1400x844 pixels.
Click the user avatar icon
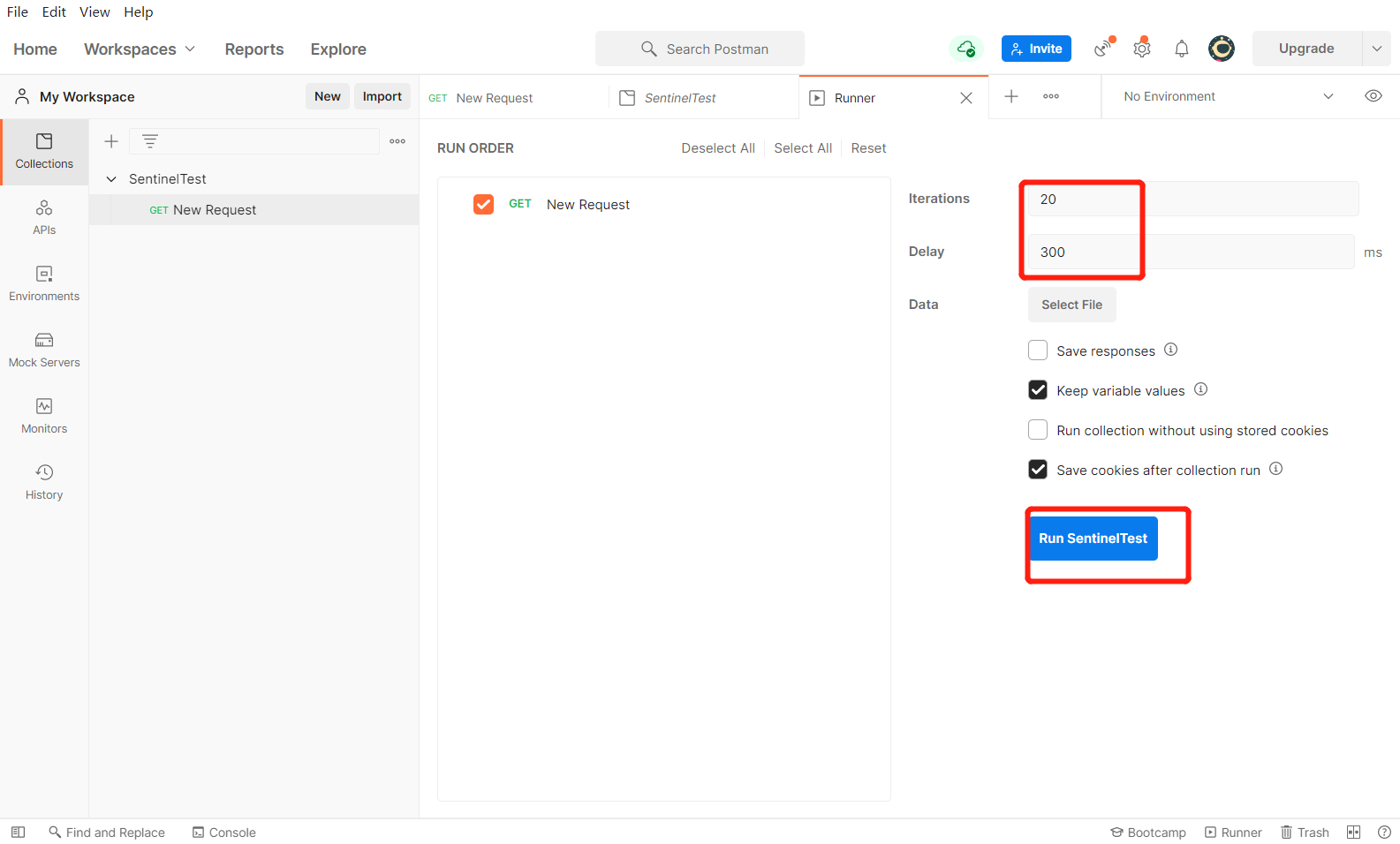(1222, 49)
